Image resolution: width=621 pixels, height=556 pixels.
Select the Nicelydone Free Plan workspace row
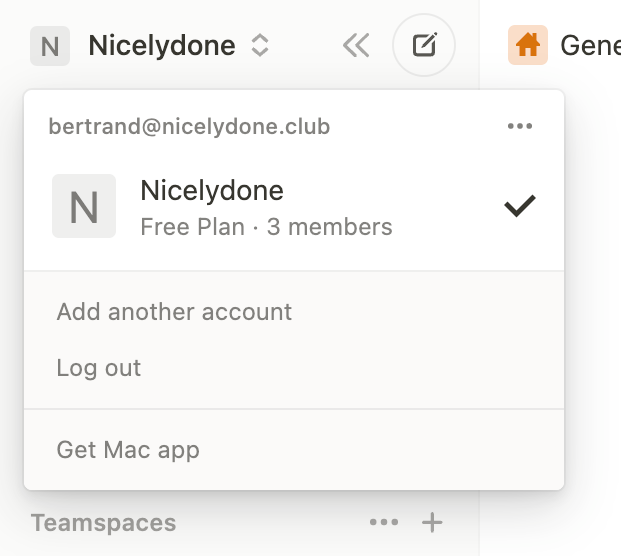point(294,207)
